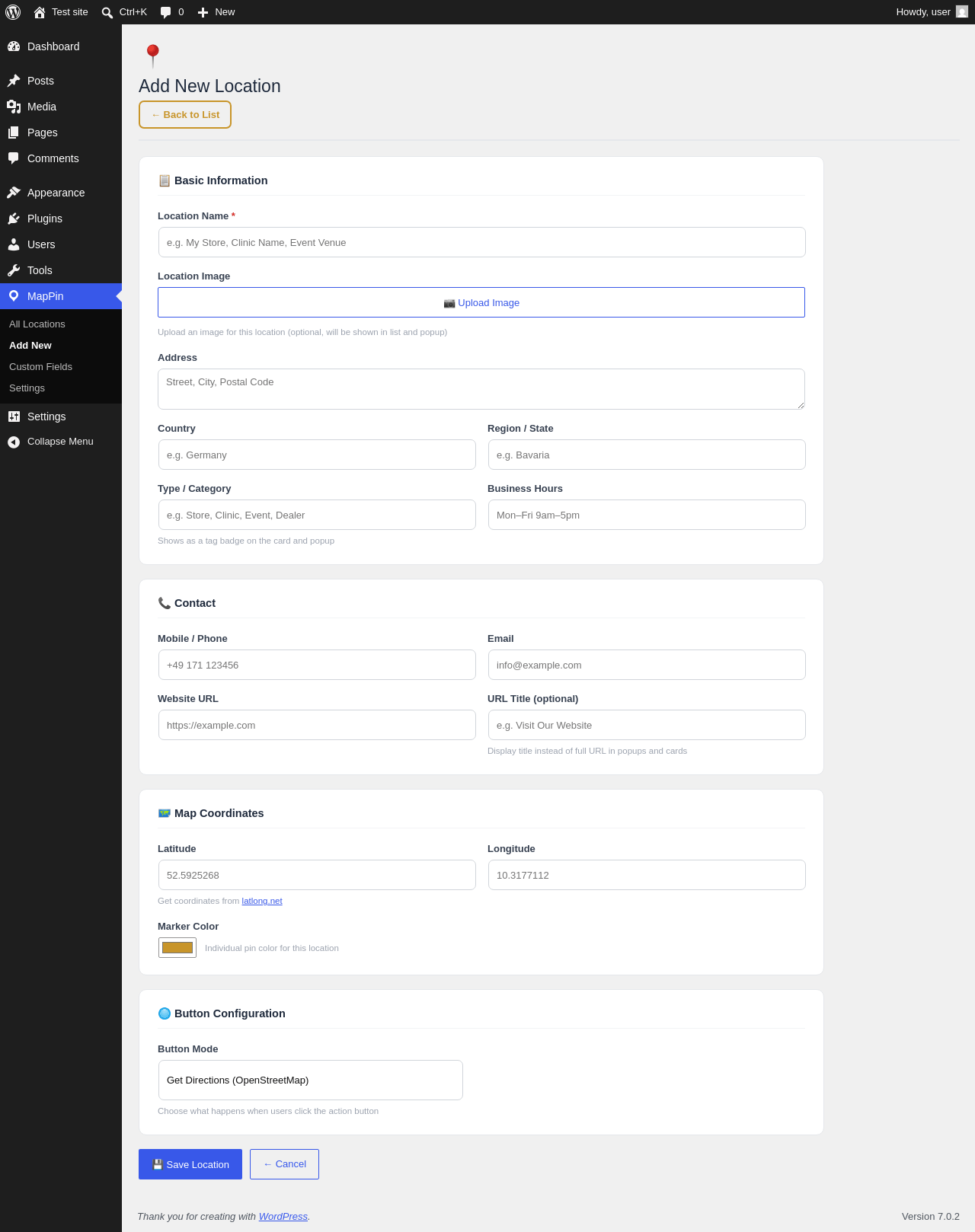
Task: Focus the Email input field
Action: point(647,665)
